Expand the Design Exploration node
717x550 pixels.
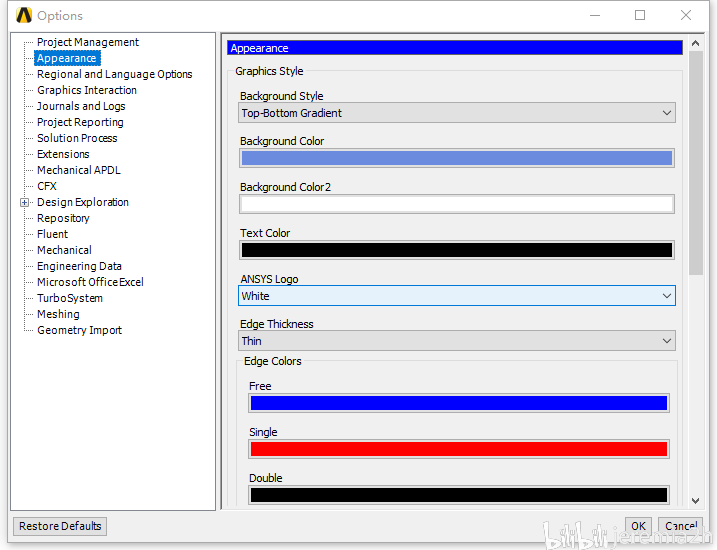[24, 203]
